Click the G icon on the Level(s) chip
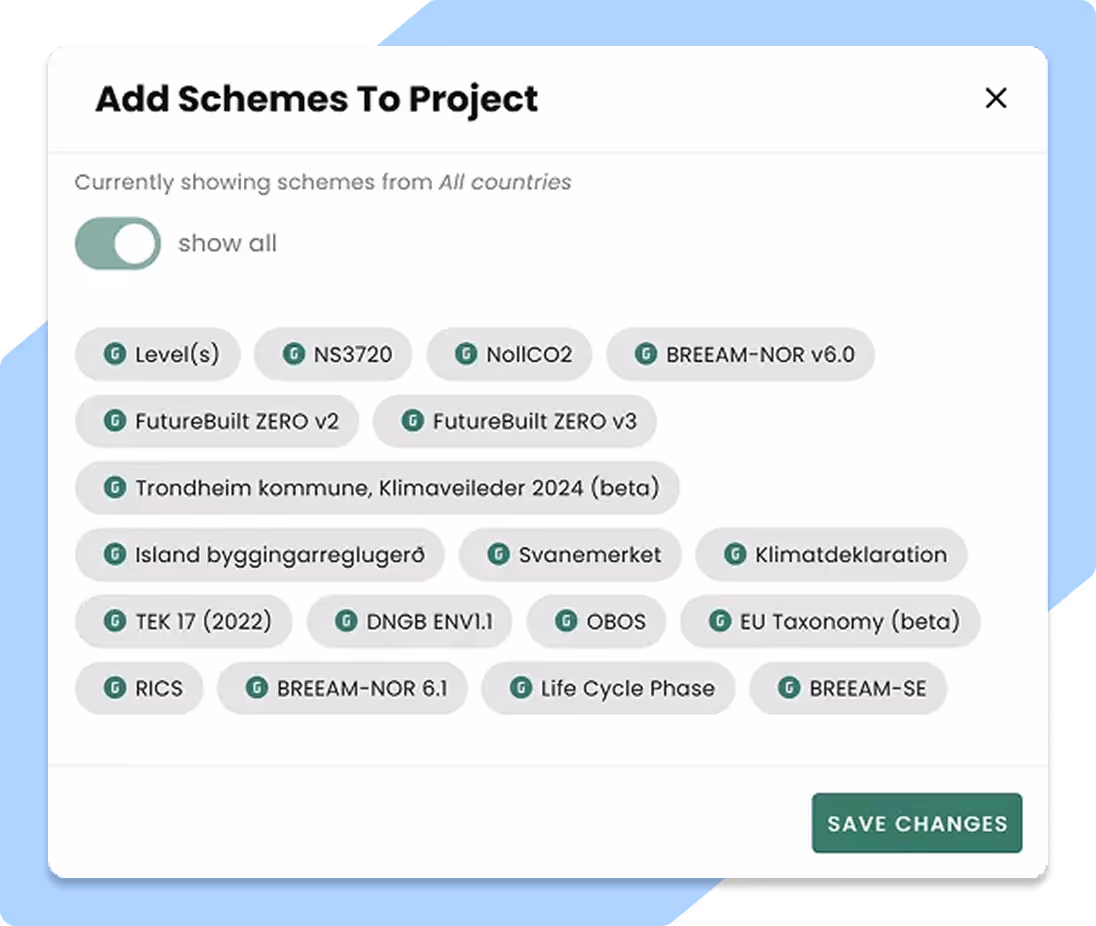Screen dimensions: 1096x926 [x=116, y=354]
